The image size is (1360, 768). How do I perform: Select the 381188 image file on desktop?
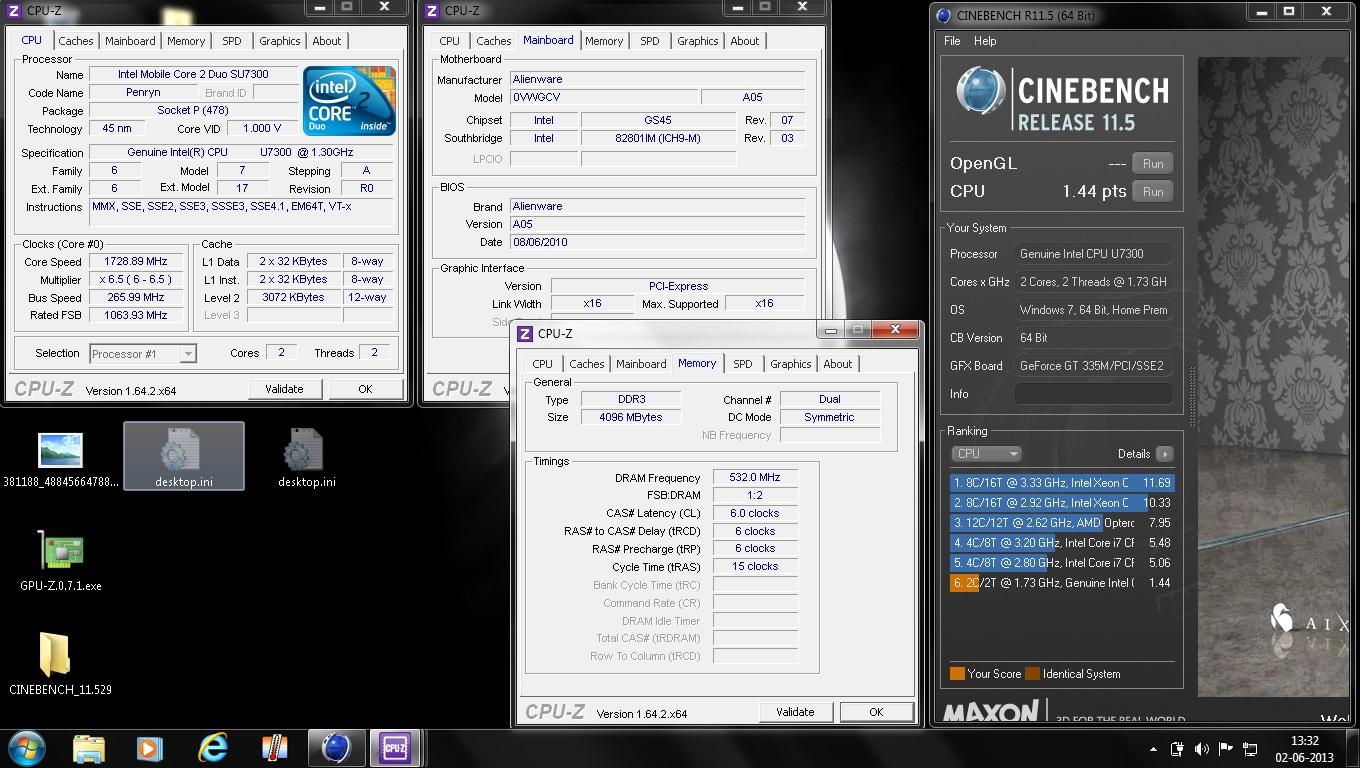click(60, 459)
